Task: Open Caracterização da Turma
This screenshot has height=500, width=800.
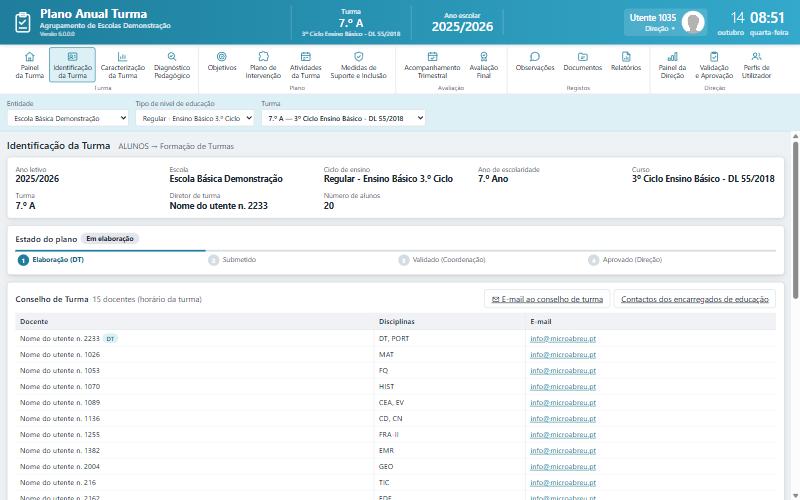Action: 122,65
